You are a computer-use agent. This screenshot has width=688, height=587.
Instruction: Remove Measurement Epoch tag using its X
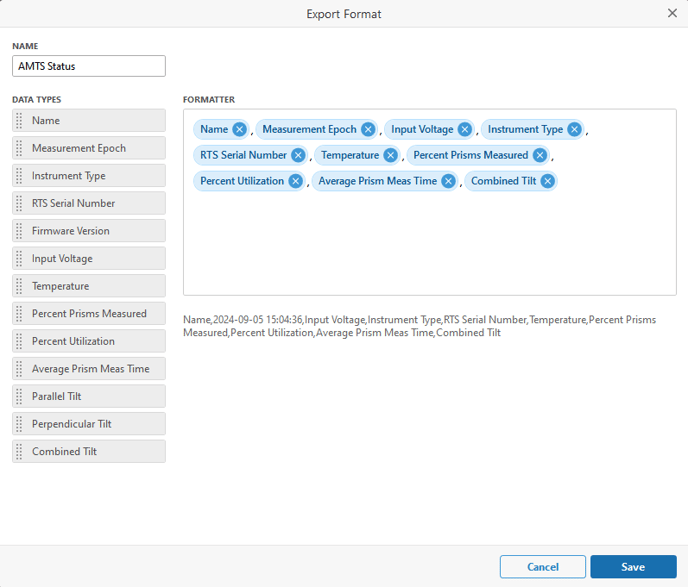pos(368,129)
